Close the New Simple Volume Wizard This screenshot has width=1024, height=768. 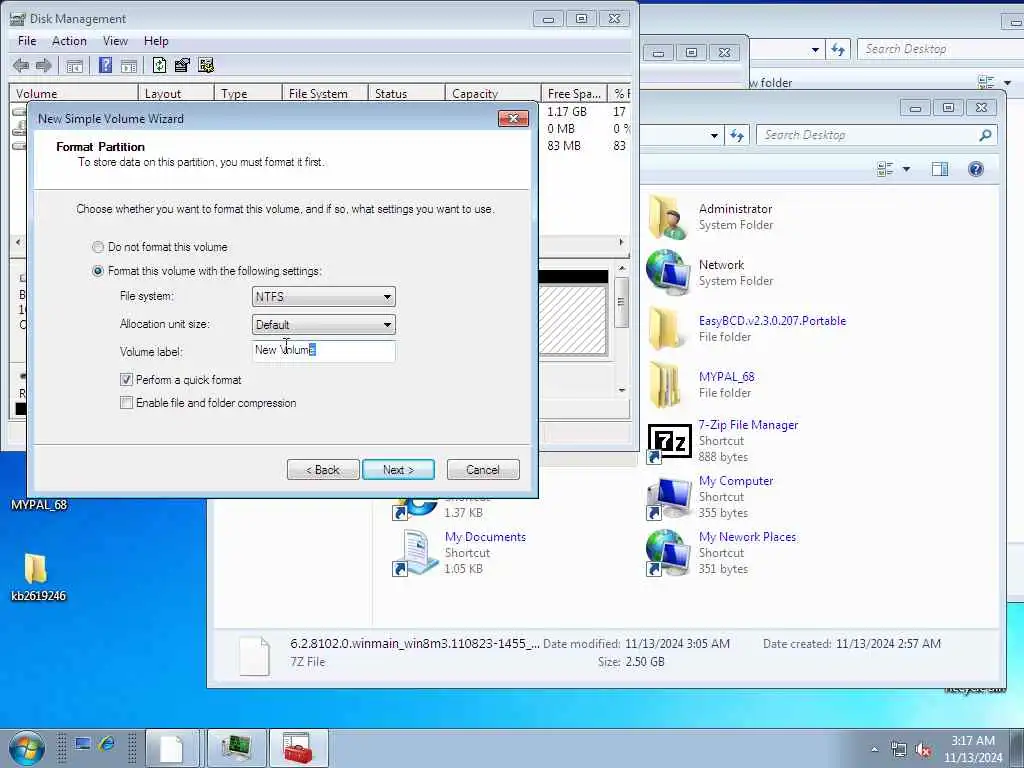[x=513, y=119]
